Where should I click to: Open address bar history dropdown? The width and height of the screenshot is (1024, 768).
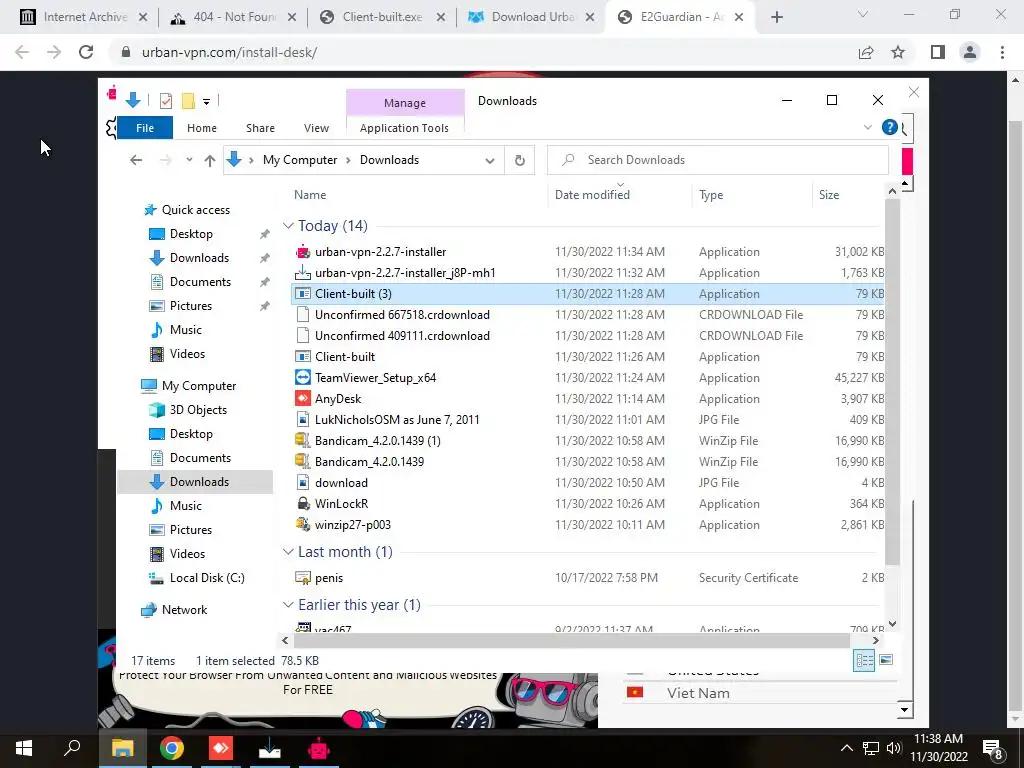pos(490,161)
